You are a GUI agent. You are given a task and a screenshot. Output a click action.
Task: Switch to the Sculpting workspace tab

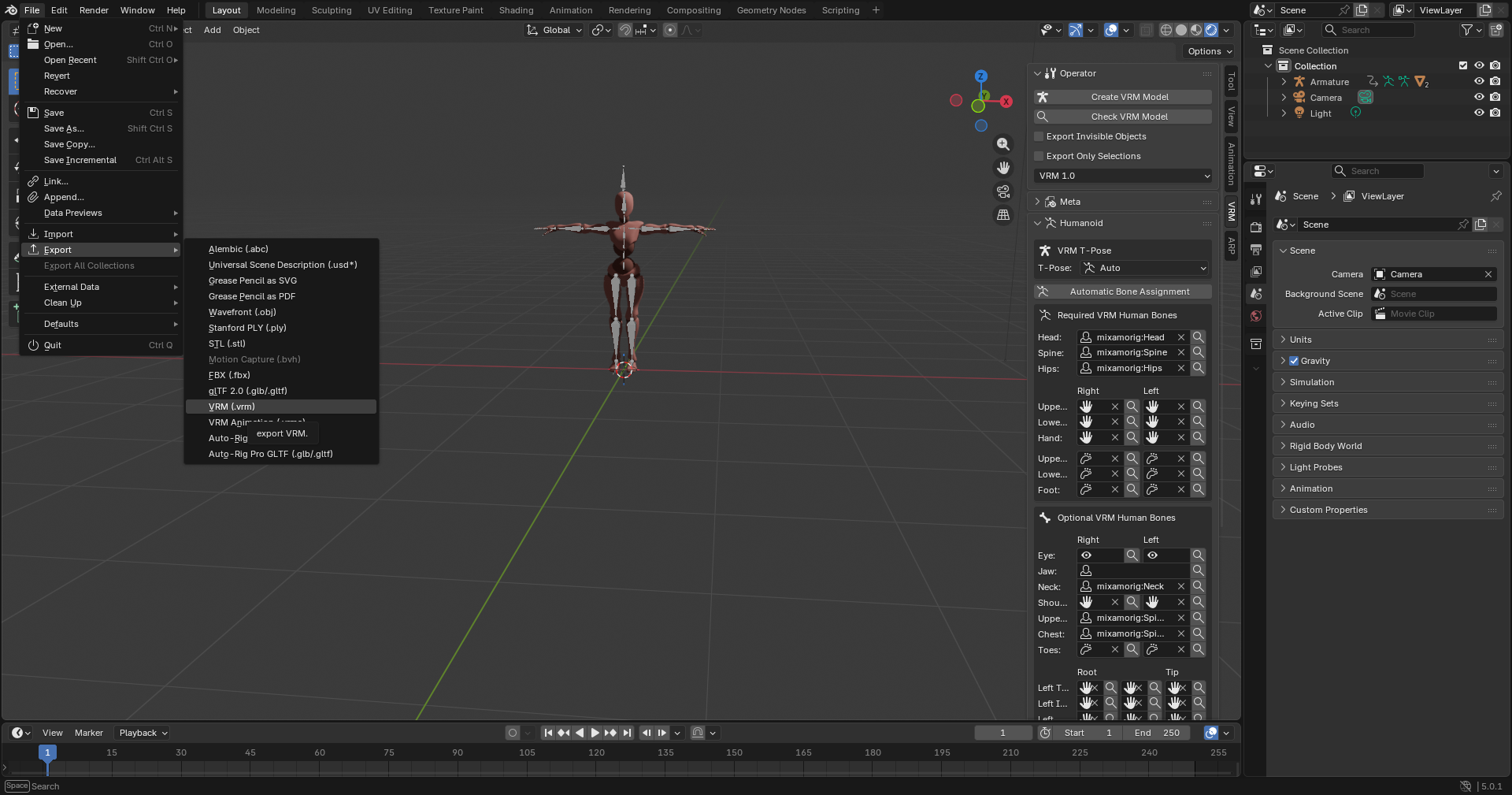331,10
